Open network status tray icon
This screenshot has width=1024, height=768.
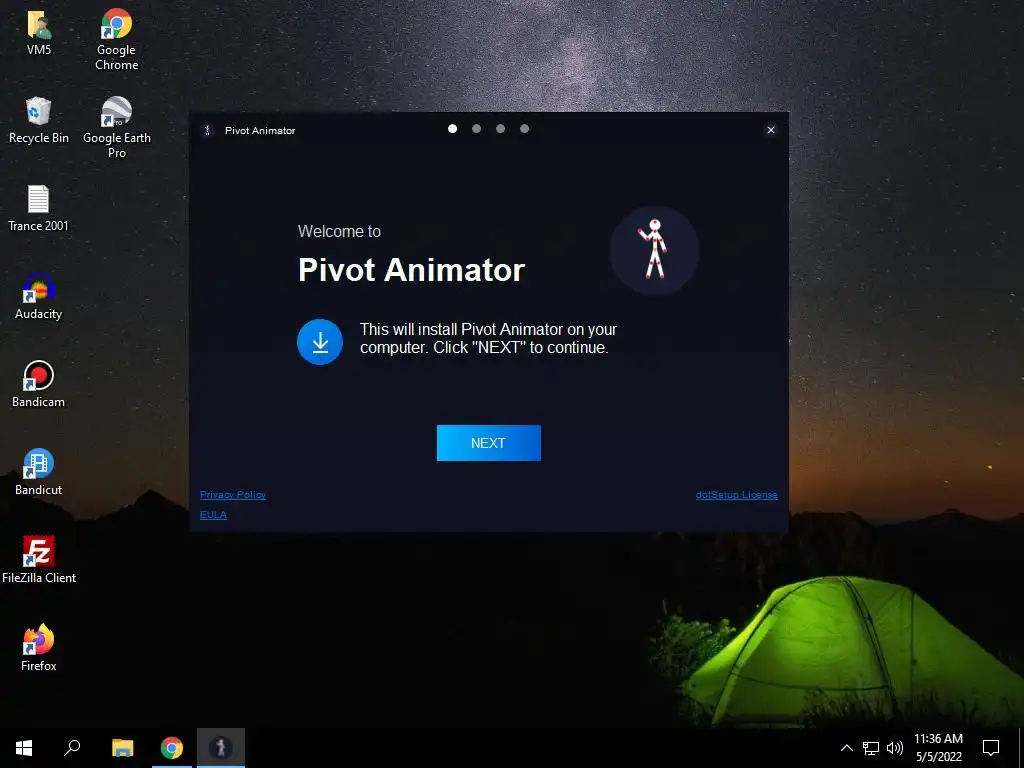pyautogui.click(x=871, y=748)
